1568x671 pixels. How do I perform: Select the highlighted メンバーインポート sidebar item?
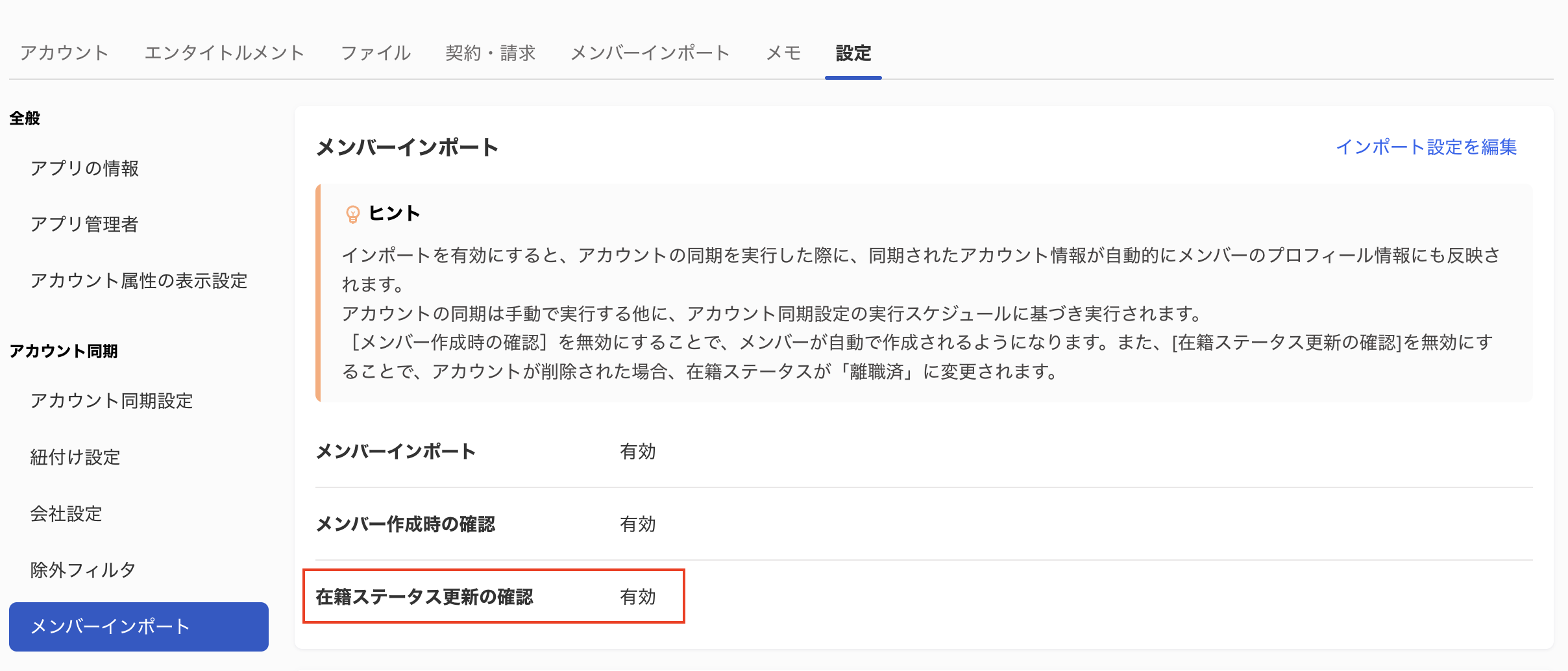tap(139, 626)
